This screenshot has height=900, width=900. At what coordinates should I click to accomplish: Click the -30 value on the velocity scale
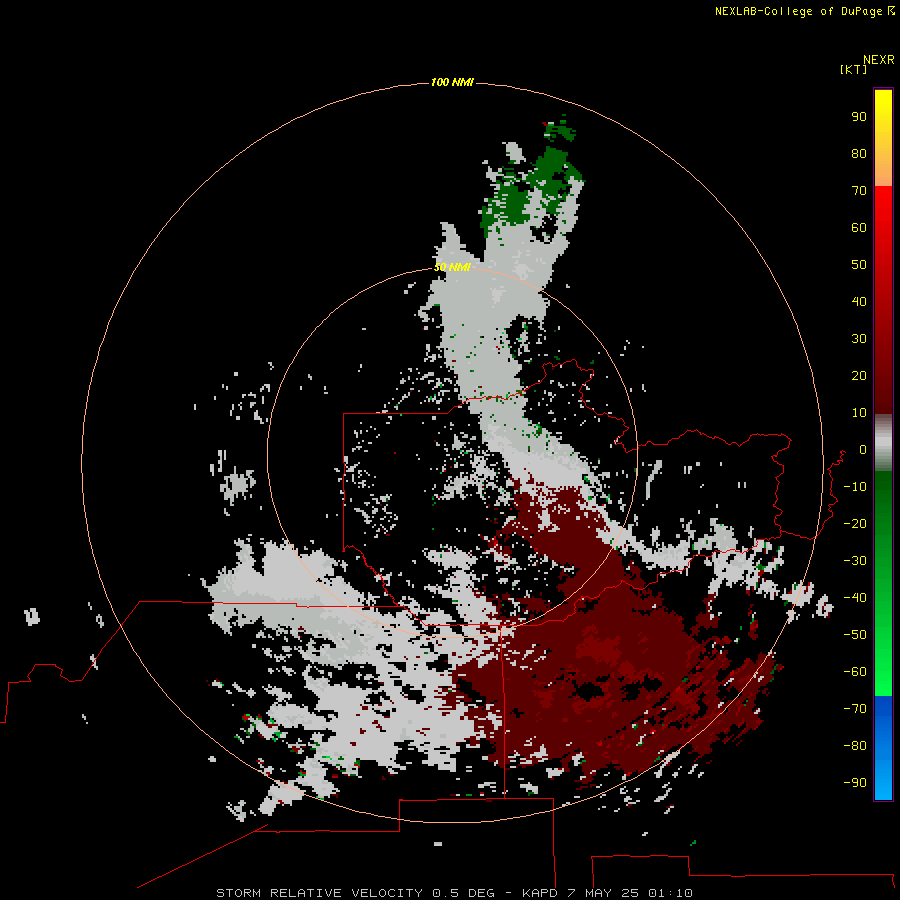coord(855,561)
